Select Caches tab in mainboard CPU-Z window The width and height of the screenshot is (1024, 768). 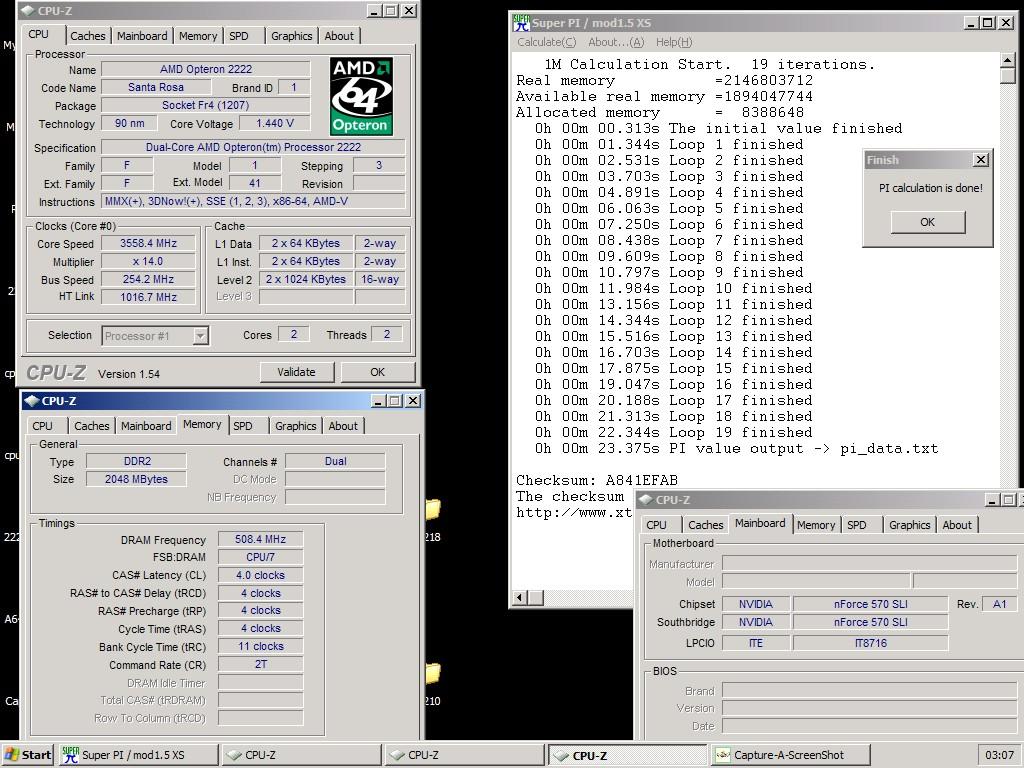pos(705,525)
